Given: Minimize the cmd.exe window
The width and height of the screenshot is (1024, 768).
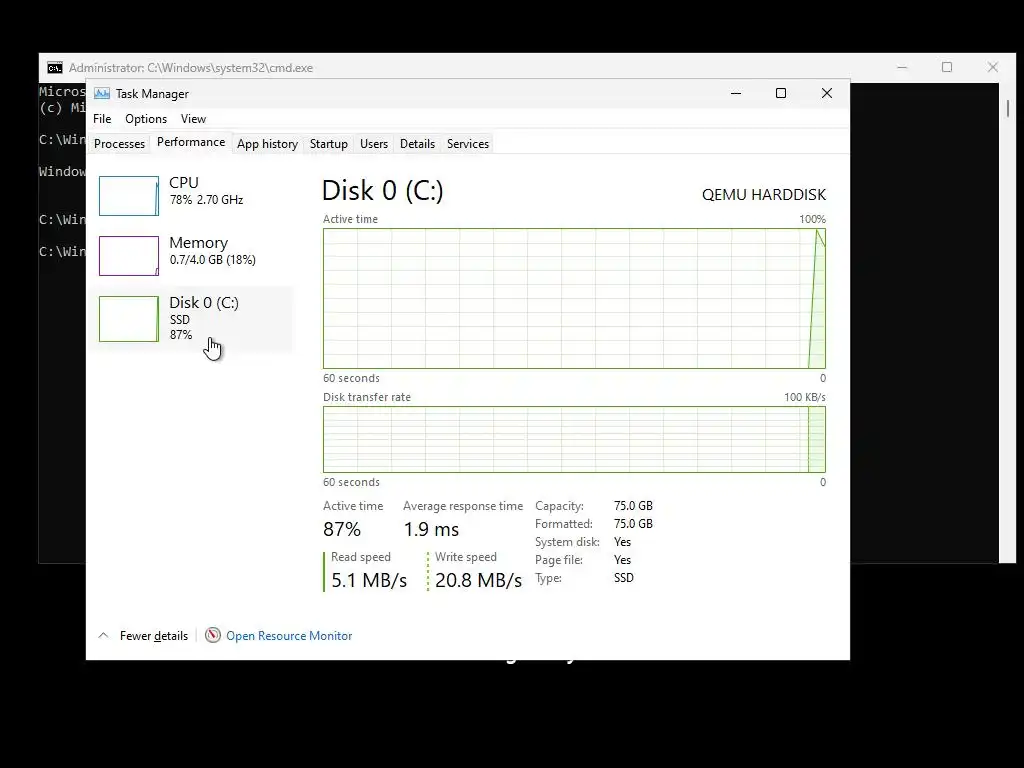Looking at the screenshot, I should (902, 67).
